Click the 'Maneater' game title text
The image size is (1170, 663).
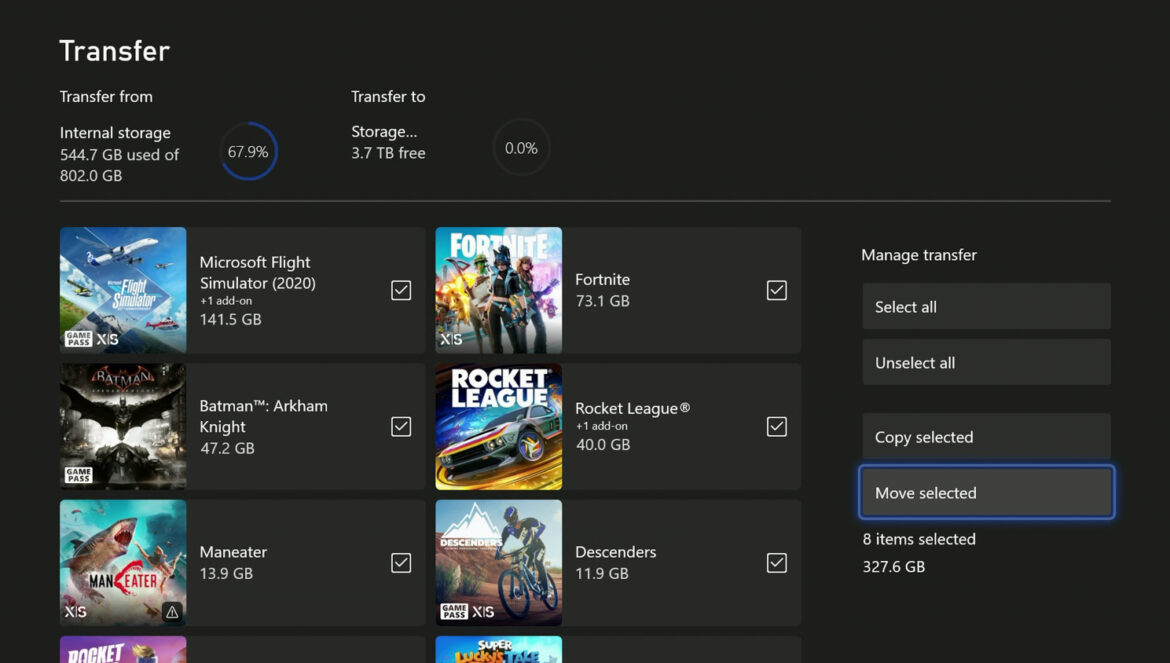coord(234,553)
